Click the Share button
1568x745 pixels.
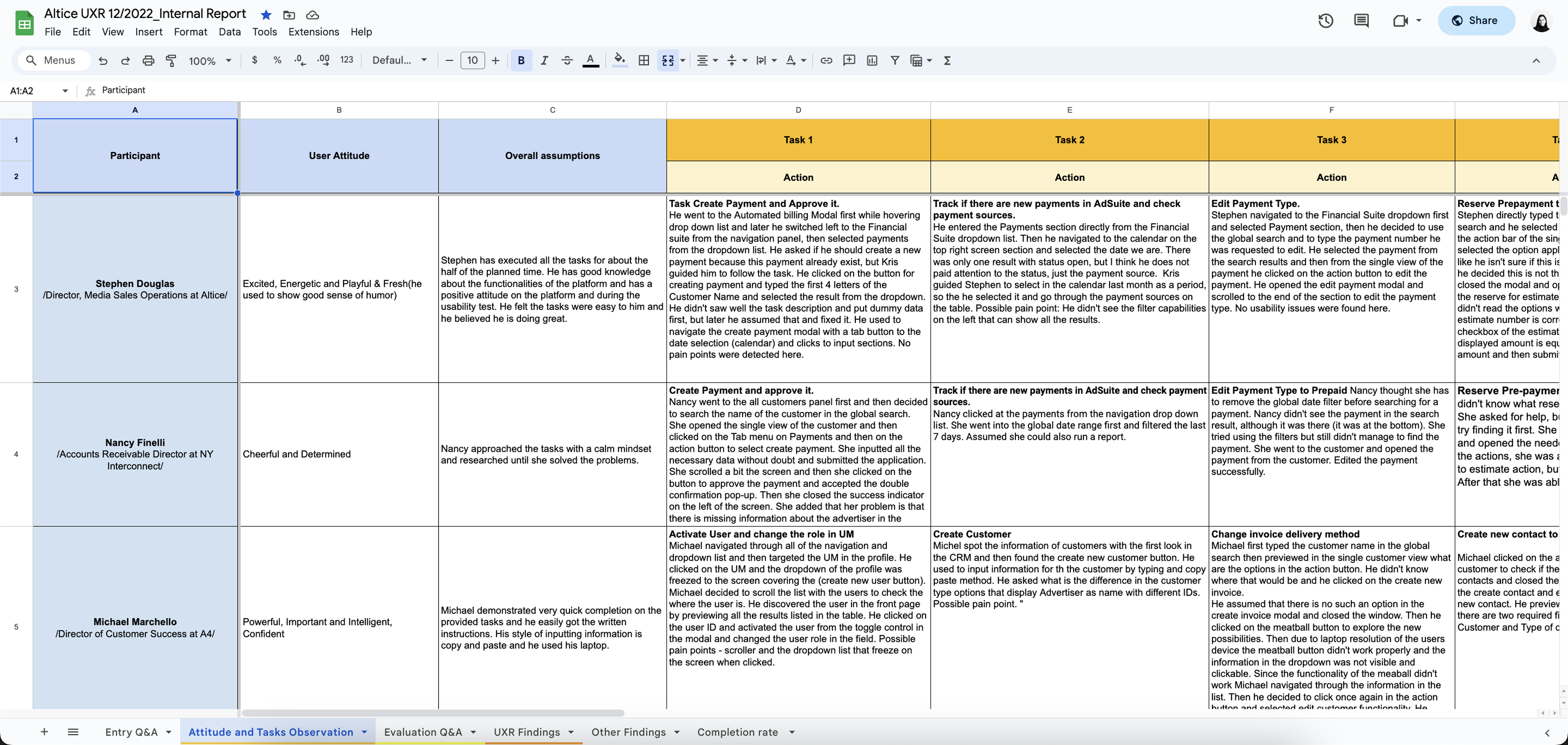point(1476,21)
